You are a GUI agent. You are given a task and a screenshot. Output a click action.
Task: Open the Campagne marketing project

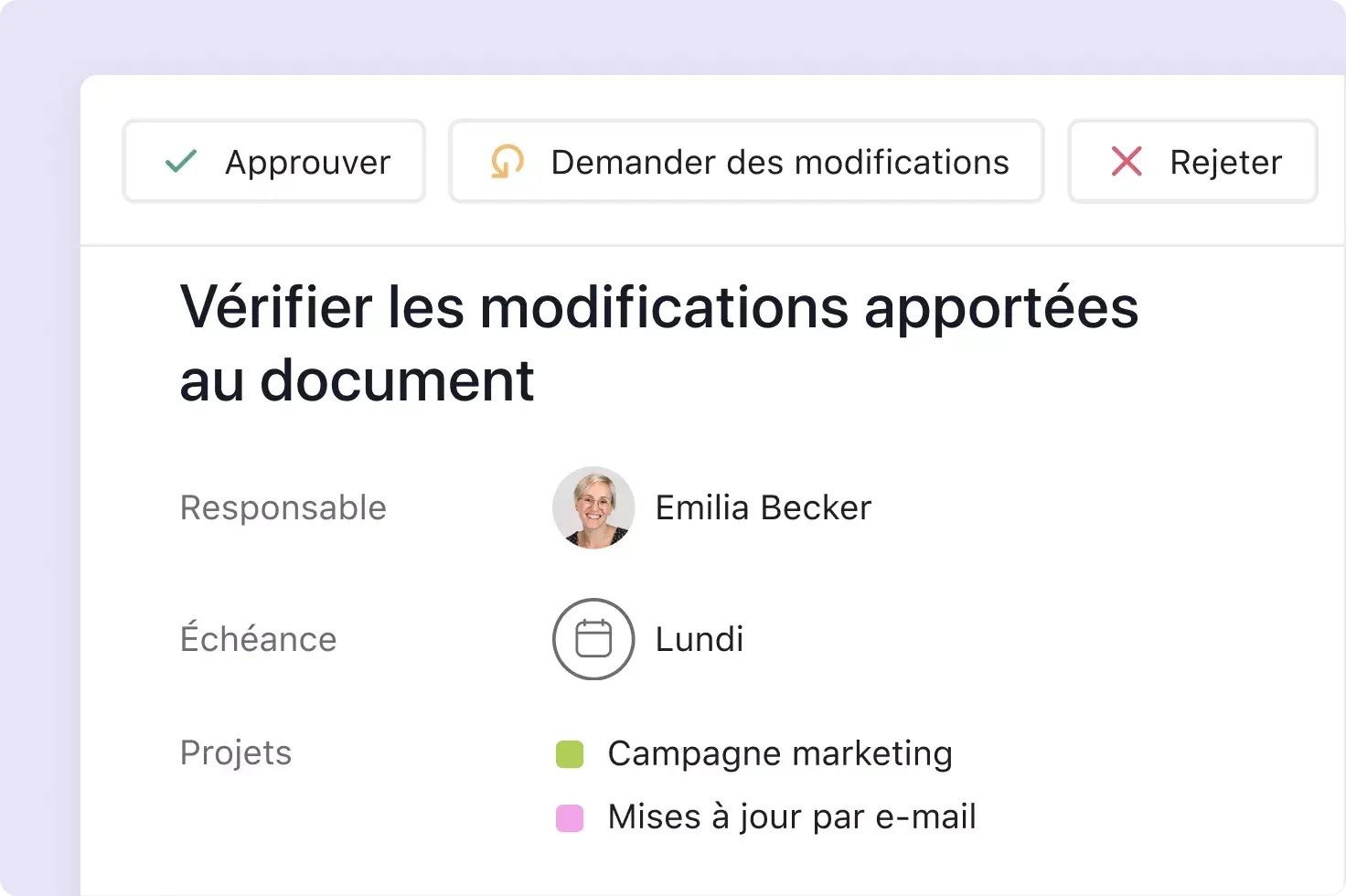779,754
